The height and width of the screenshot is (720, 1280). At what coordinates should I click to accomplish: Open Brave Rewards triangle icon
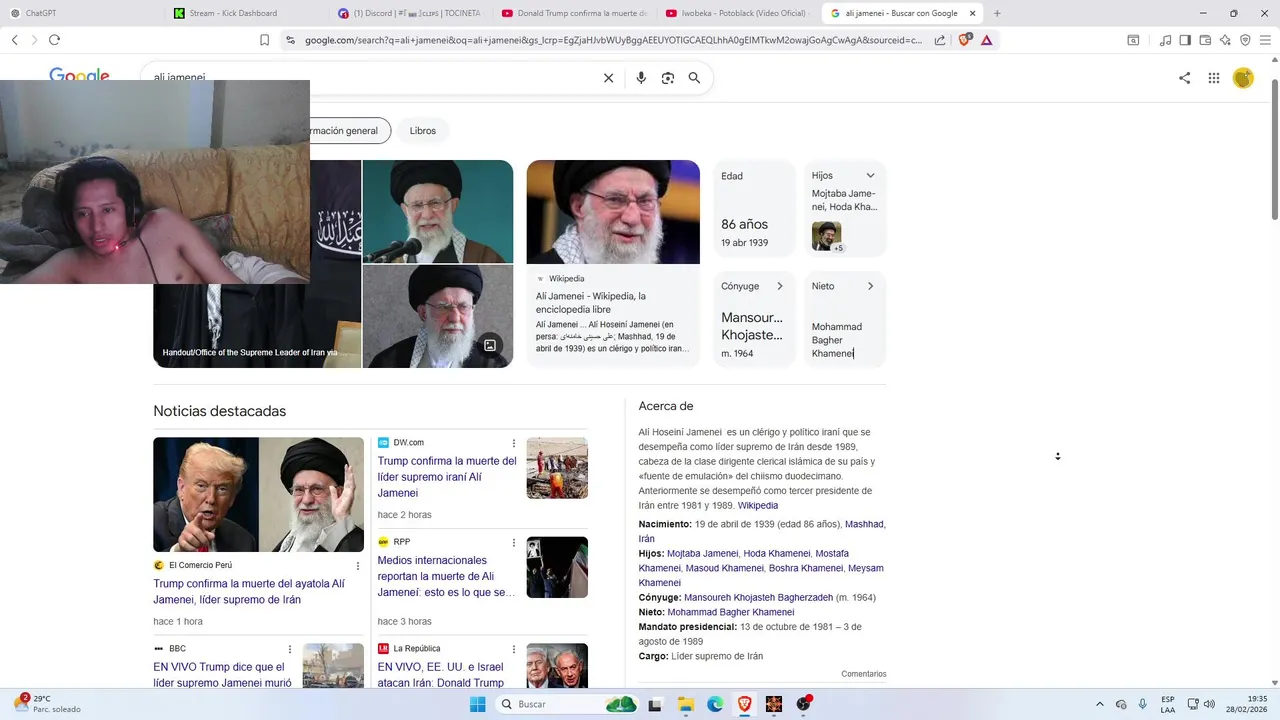[987, 40]
